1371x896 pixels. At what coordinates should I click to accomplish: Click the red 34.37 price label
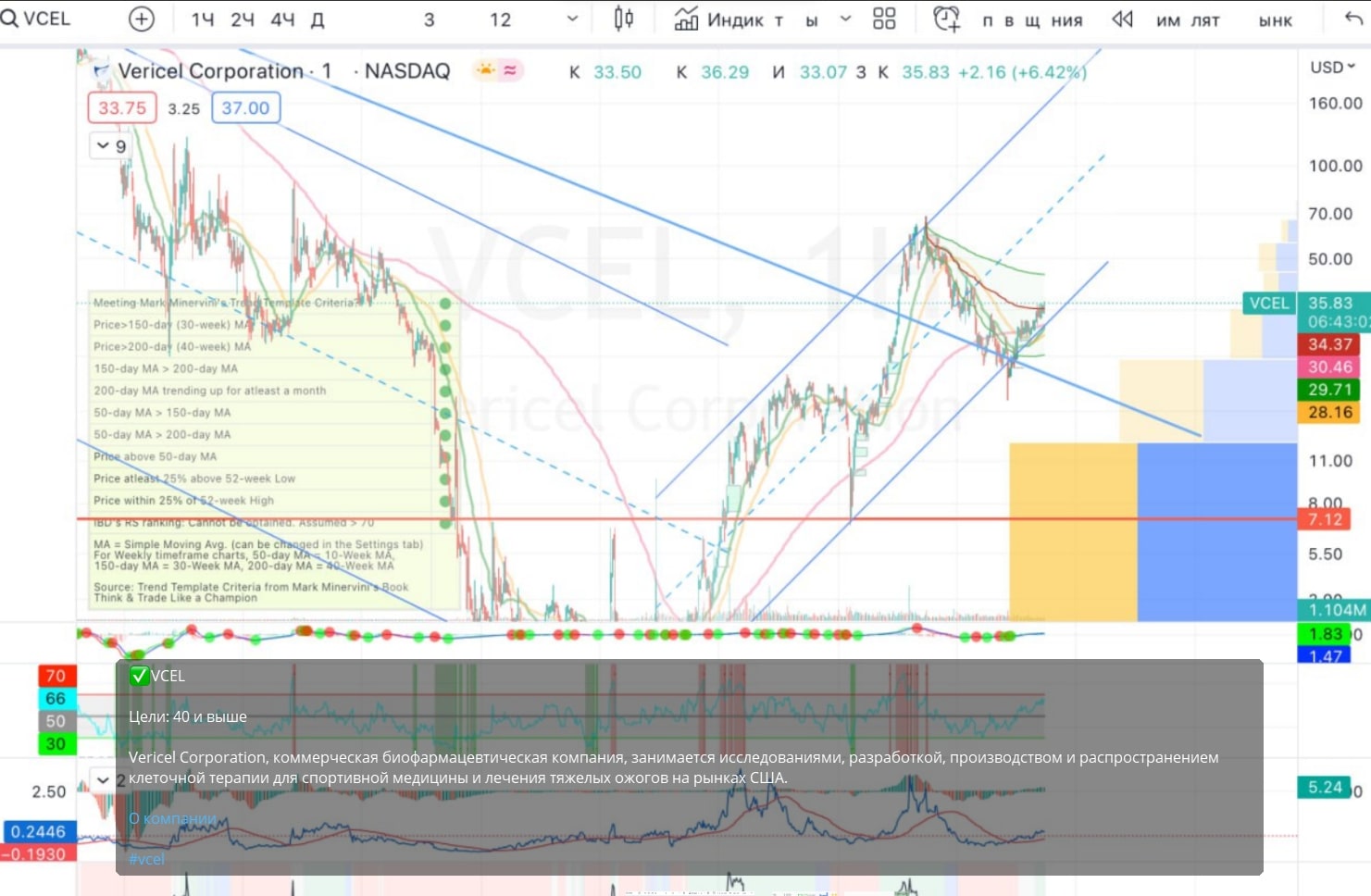(x=1330, y=344)
